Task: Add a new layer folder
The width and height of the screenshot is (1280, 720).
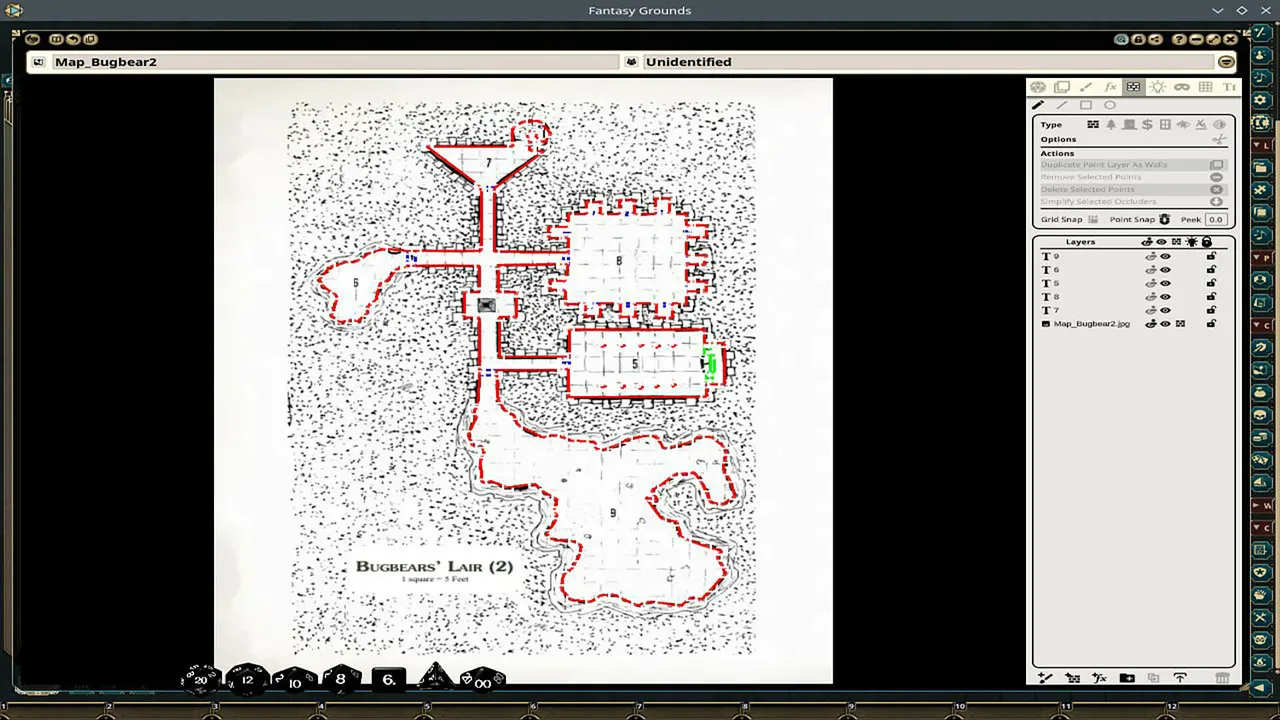Action: pyautogui.click(x=1127, y=678)
